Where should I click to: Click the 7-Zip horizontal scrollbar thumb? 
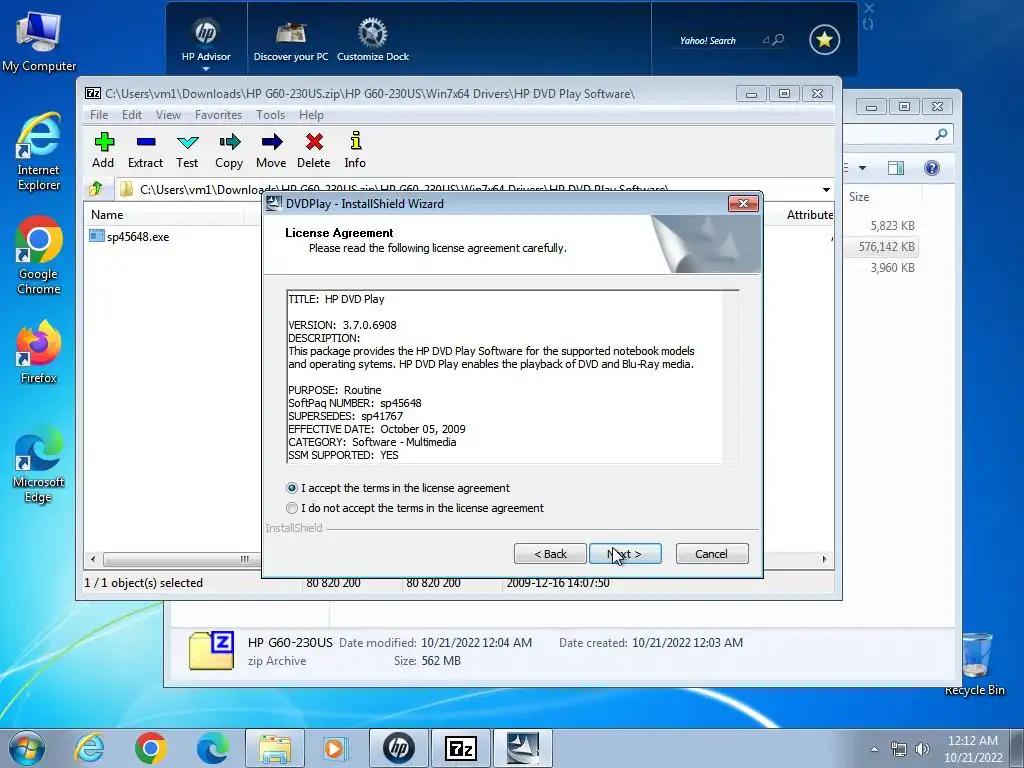(182, 559)
